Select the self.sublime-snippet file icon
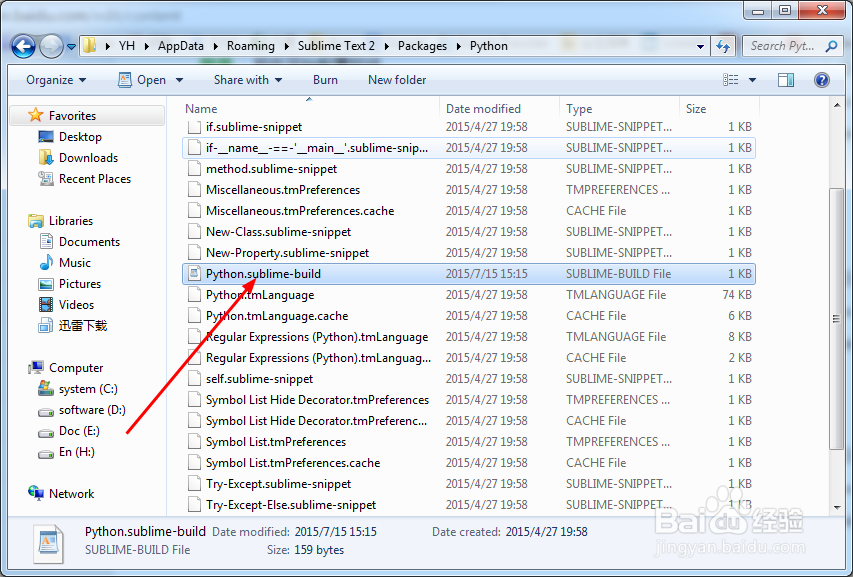The width and height of the screenshot is (853, 577). (x=194, y=379)
